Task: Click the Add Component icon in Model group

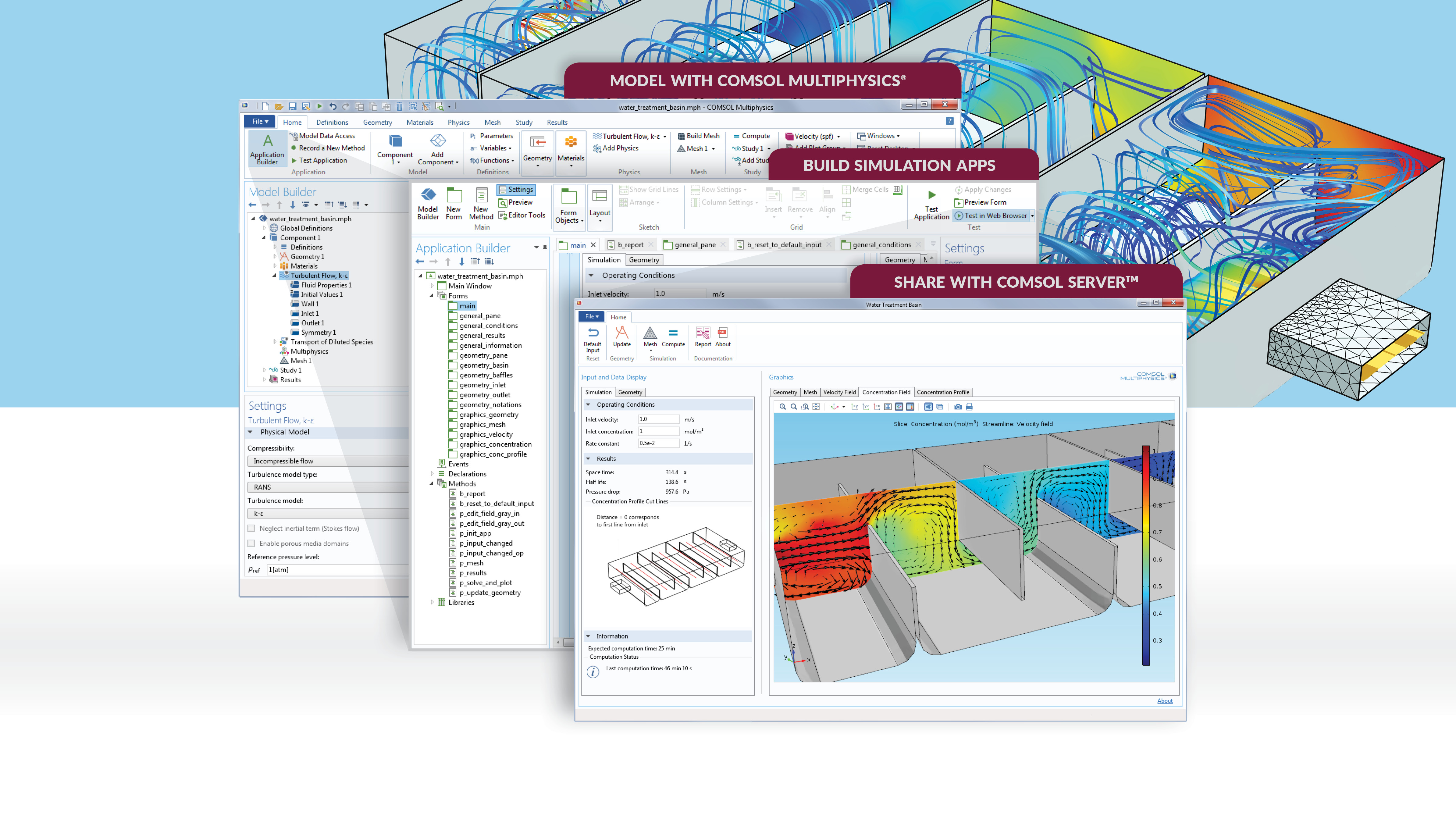Action: [x=438, y=141]
